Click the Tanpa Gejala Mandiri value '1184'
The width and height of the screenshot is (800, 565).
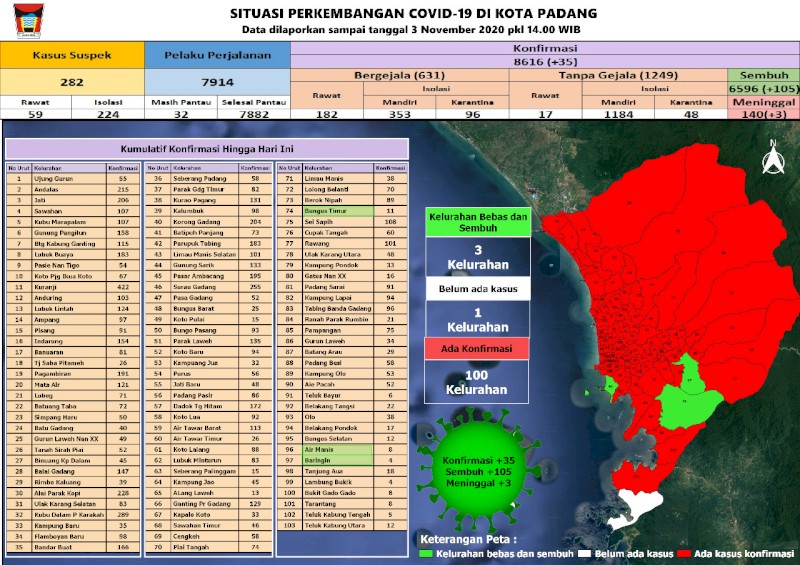pyautogui.click(x=618, y=114)
